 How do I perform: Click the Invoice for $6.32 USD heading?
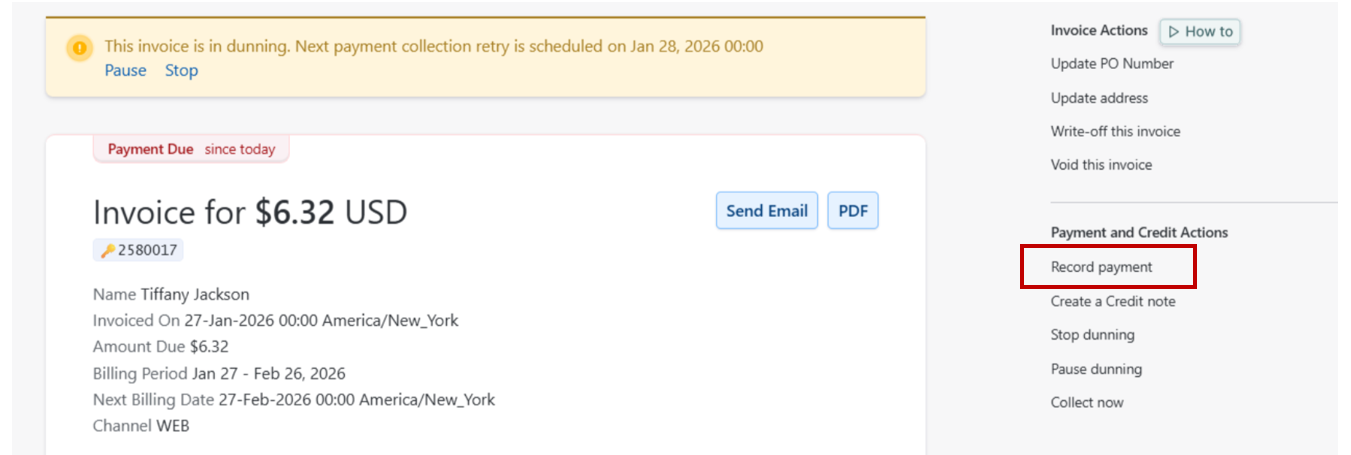[x=250, y=212]
